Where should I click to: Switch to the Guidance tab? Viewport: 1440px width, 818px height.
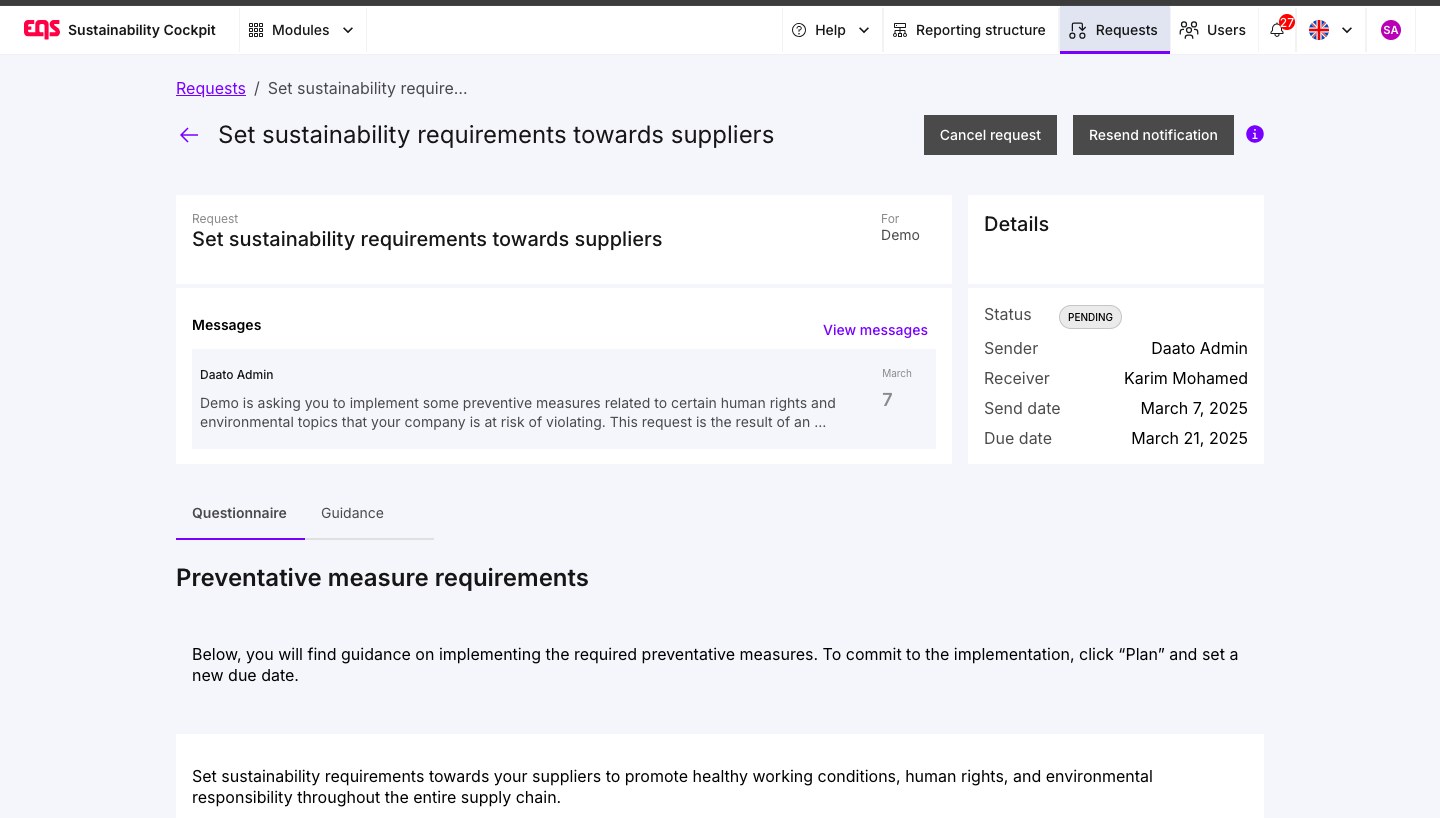(x=352, y=513)
